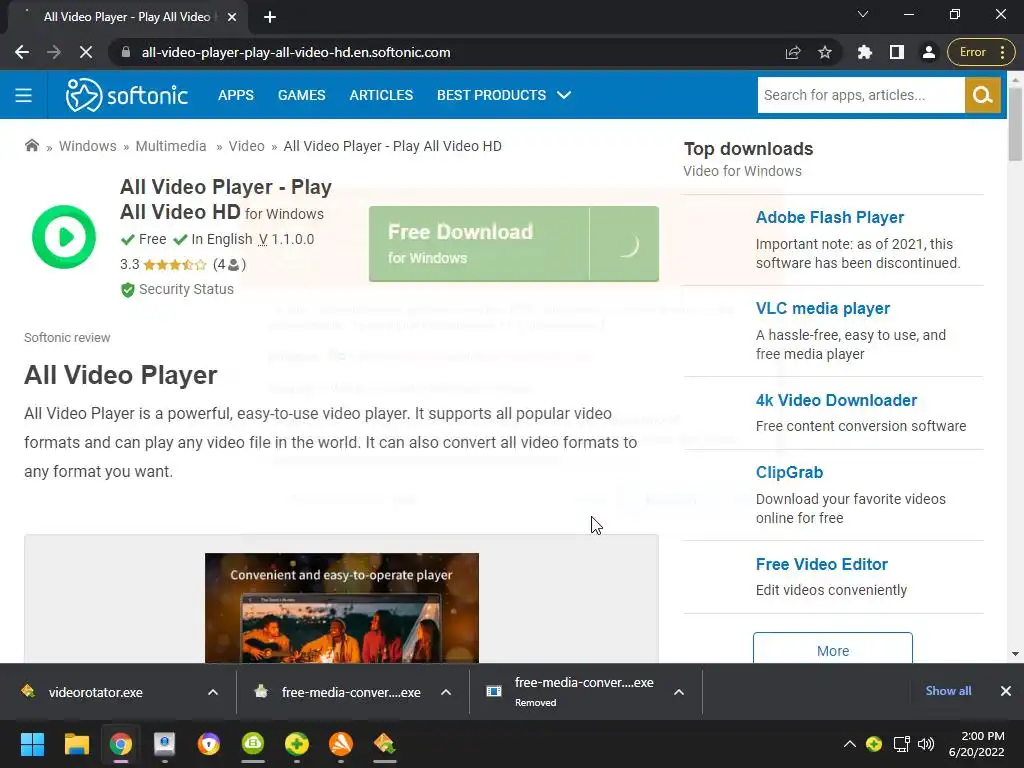Open the 4k Video Downloader link
The height and width of the screenshot is (768, 1024).
(836, 400)
